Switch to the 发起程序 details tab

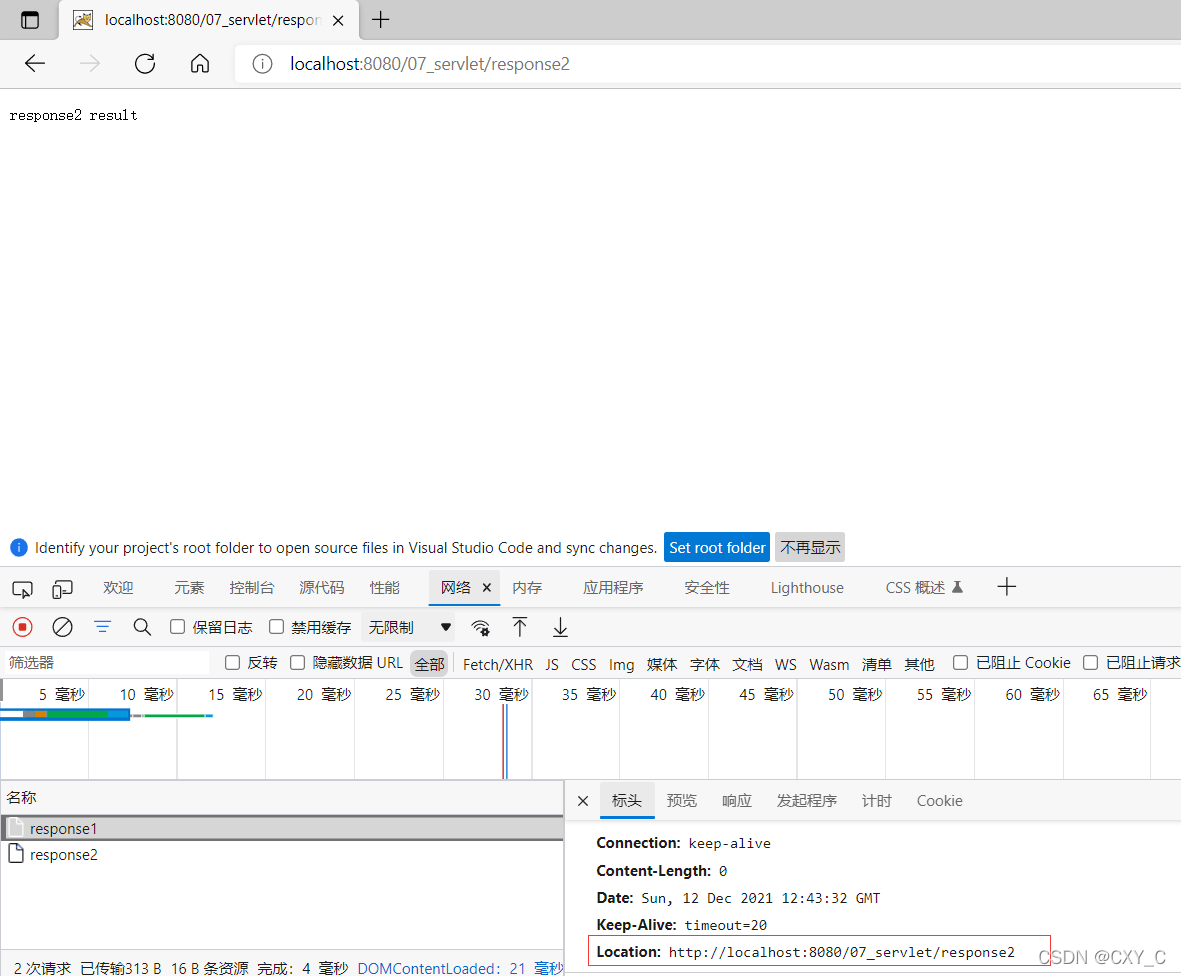[807, 801]
